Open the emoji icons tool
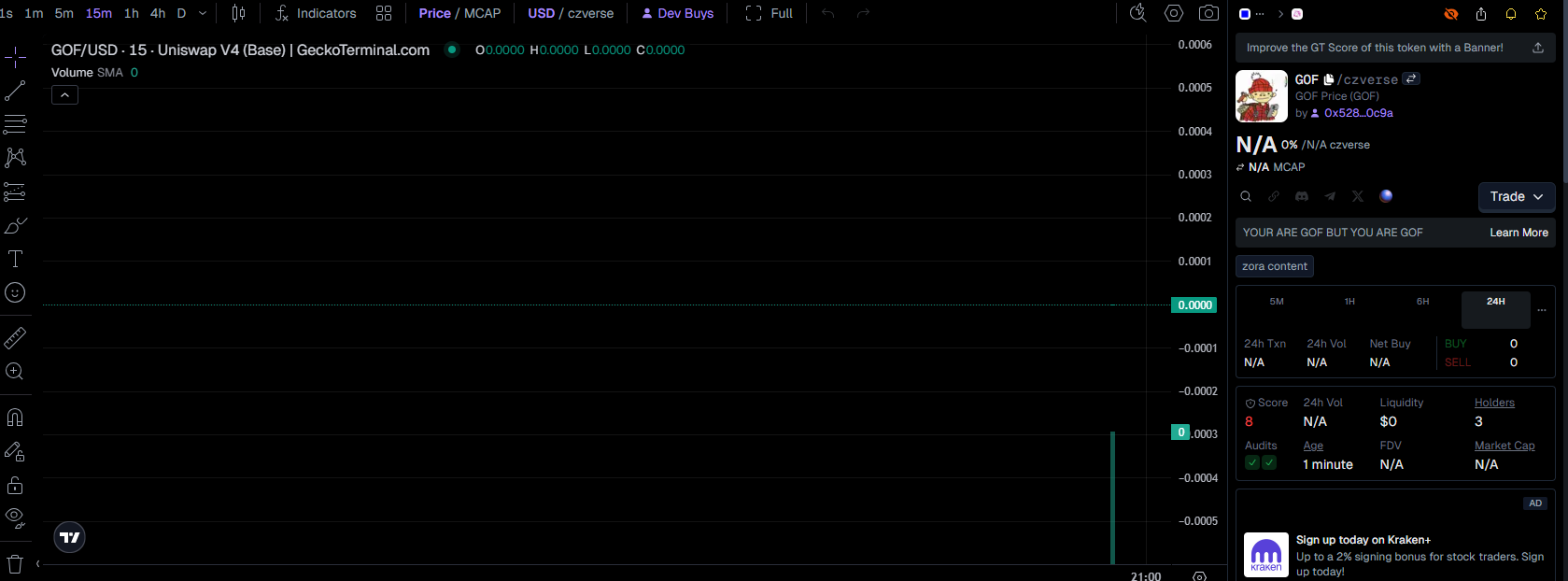 pos(15,292)
